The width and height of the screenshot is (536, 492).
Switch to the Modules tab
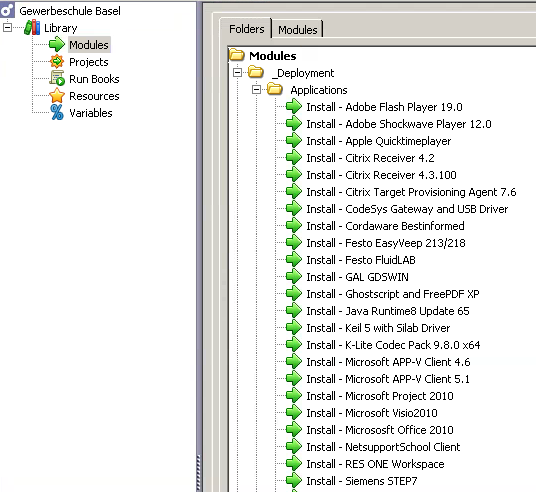click(x=297, y=30)
